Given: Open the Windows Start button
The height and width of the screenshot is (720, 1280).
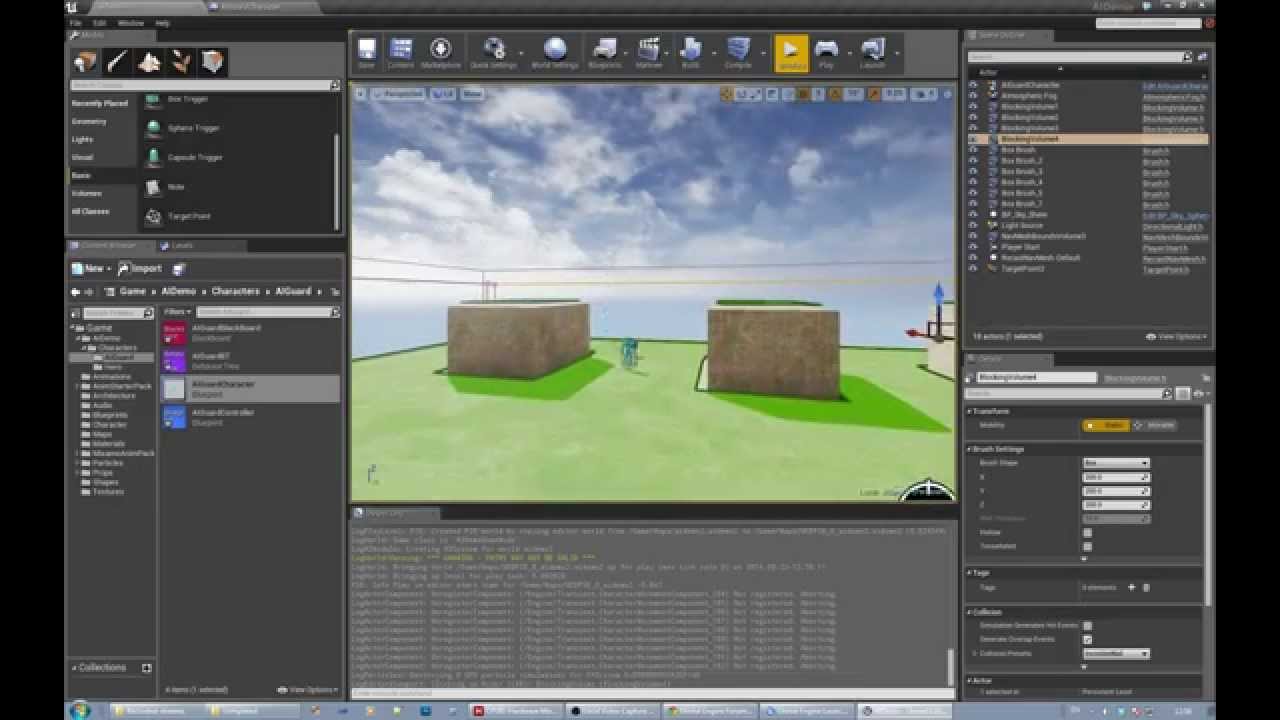Looking at the screenshot, I should 80,710.
